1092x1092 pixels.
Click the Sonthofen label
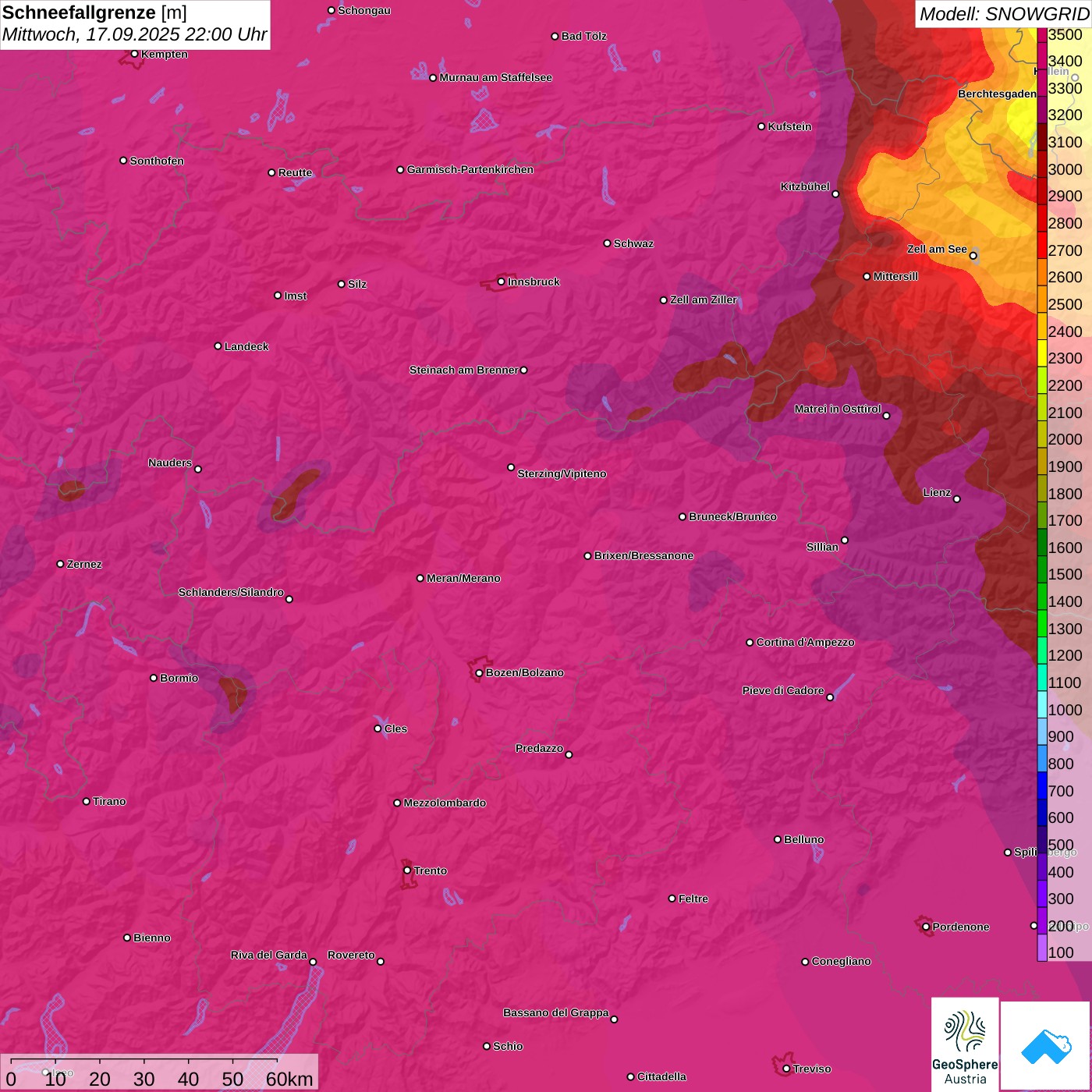click(x=157, y=161)
